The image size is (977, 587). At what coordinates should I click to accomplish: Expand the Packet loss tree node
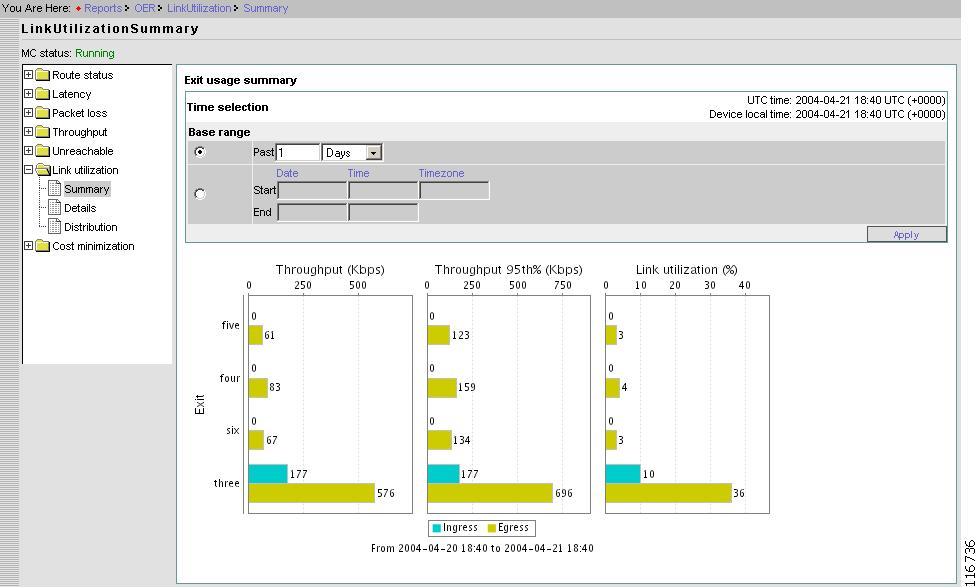coord(28,113)
